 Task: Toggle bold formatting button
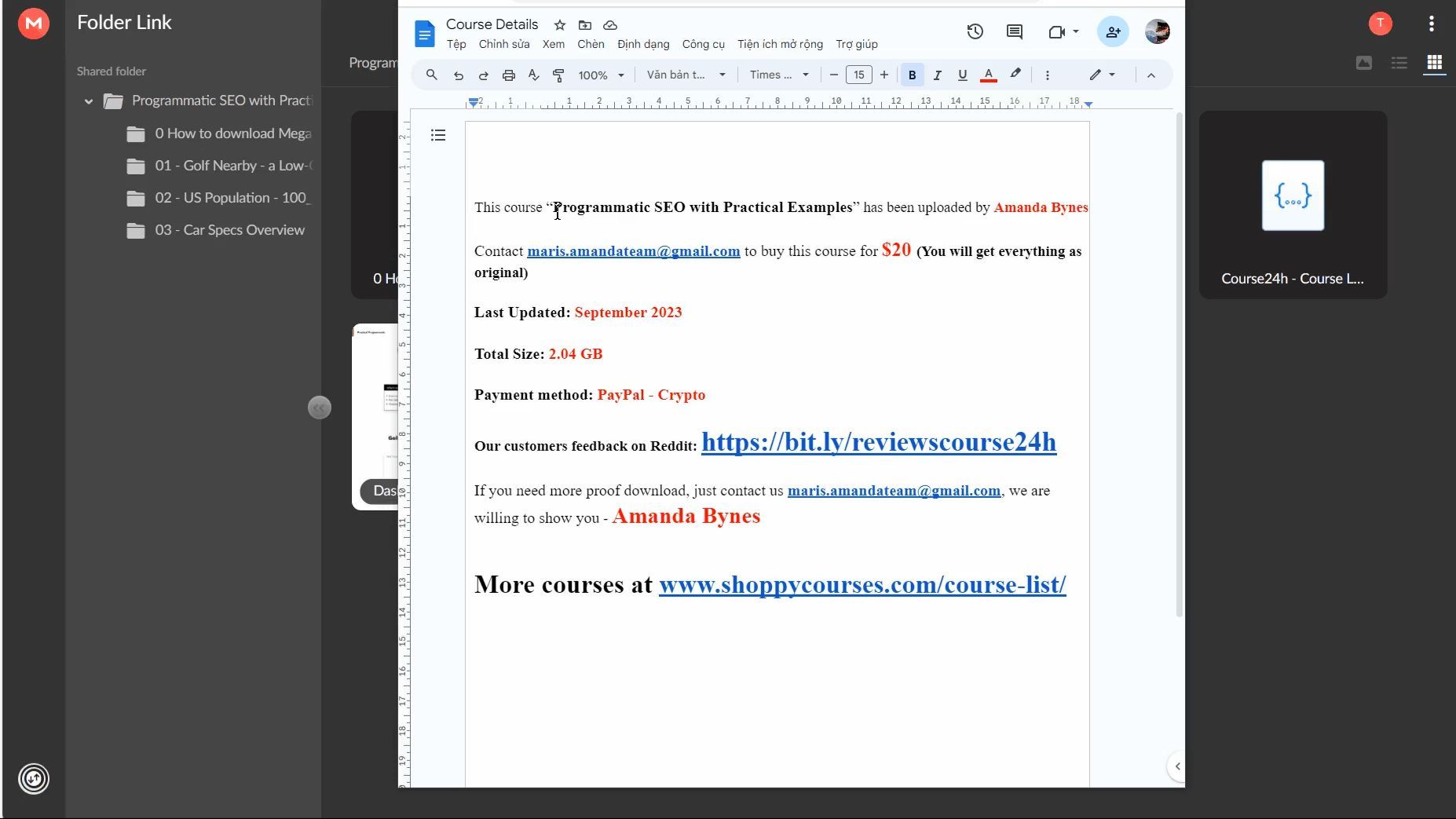[912, 75]
